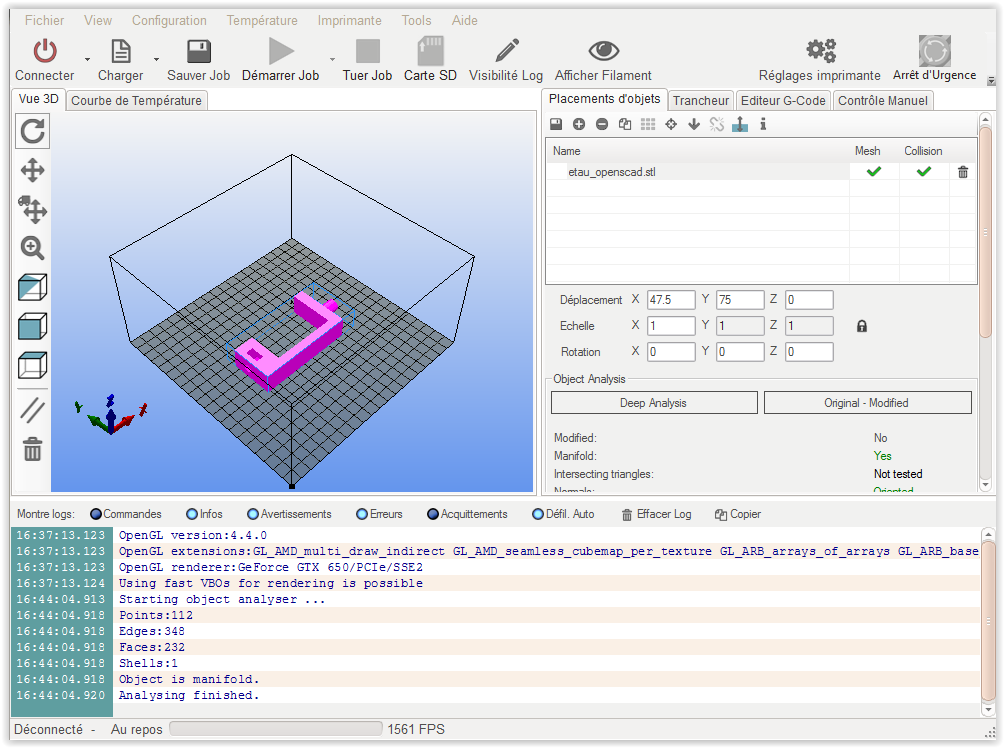
Task: Click the Tuer Job stop icon
Action: click(368, 51)
